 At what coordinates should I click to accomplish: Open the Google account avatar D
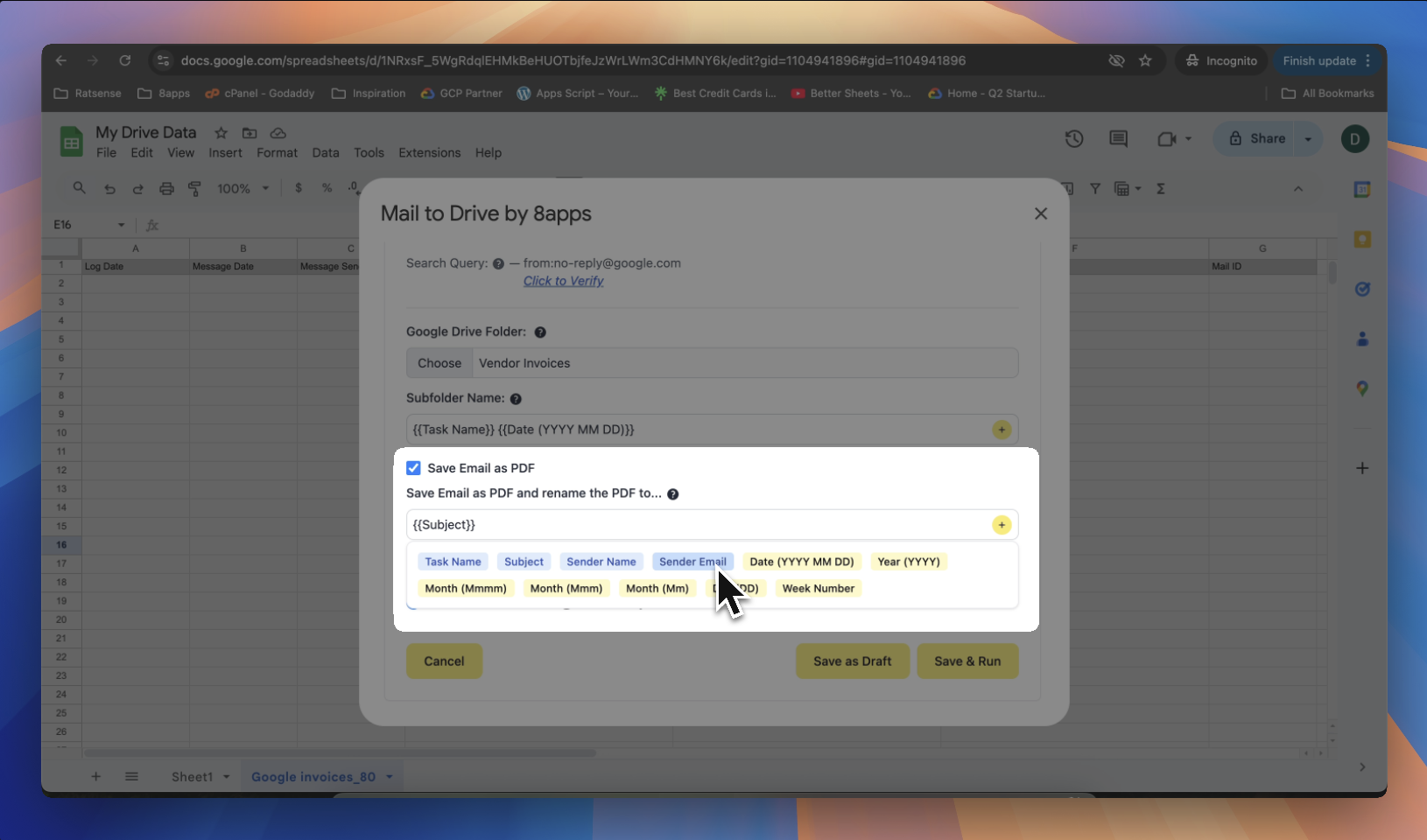click(1355, 139)
